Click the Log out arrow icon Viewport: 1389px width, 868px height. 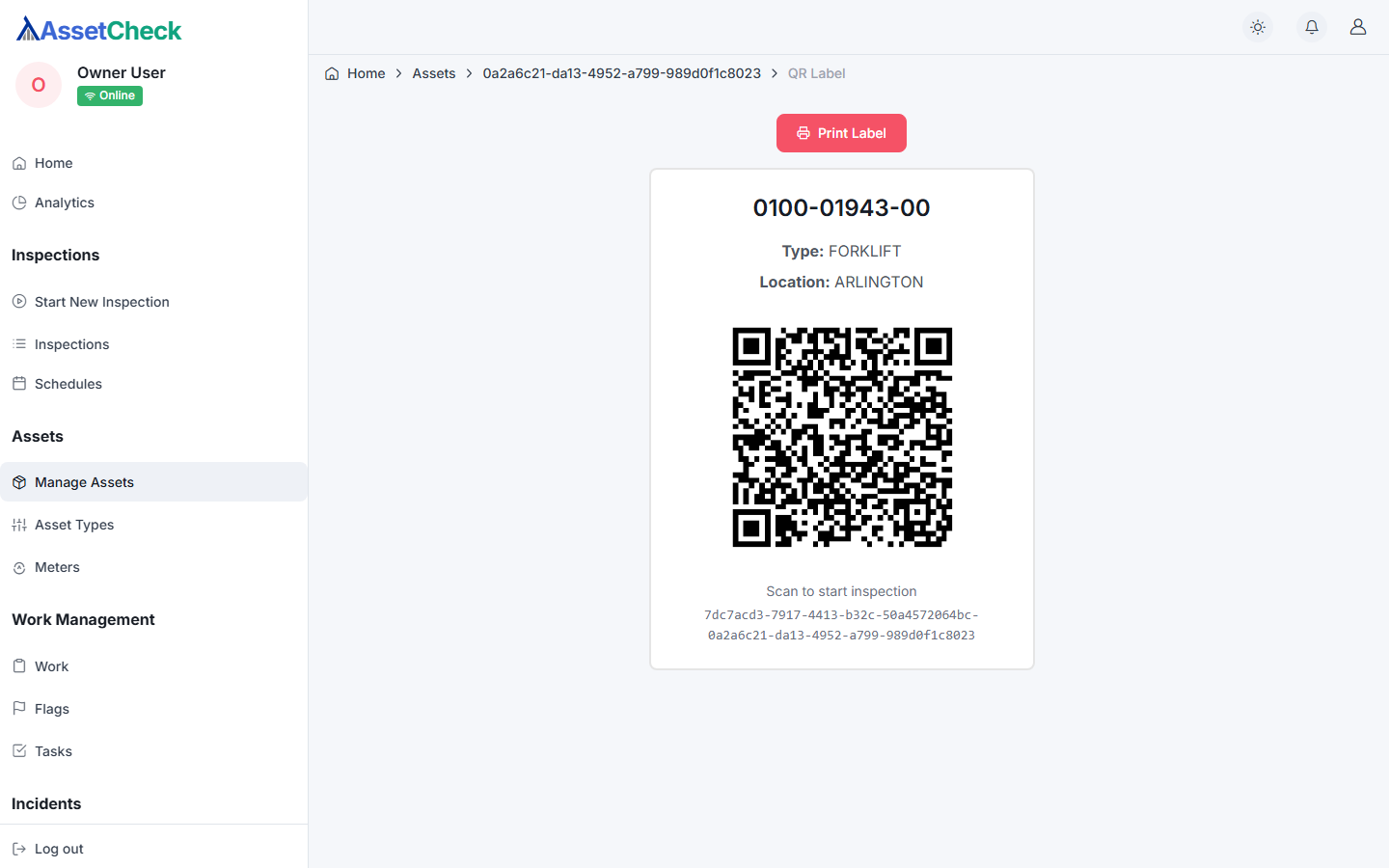[x=19, y=849]
